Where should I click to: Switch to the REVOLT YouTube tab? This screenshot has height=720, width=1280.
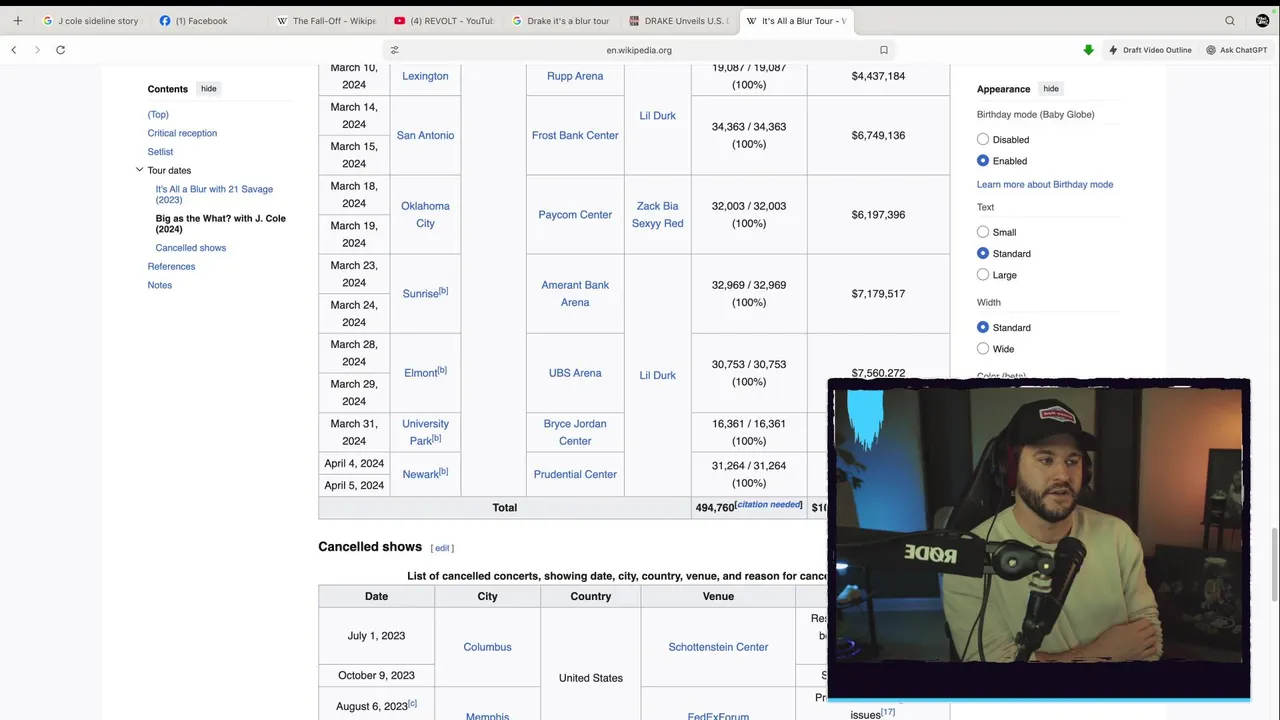pyautogui.click(x=443, y=20)
